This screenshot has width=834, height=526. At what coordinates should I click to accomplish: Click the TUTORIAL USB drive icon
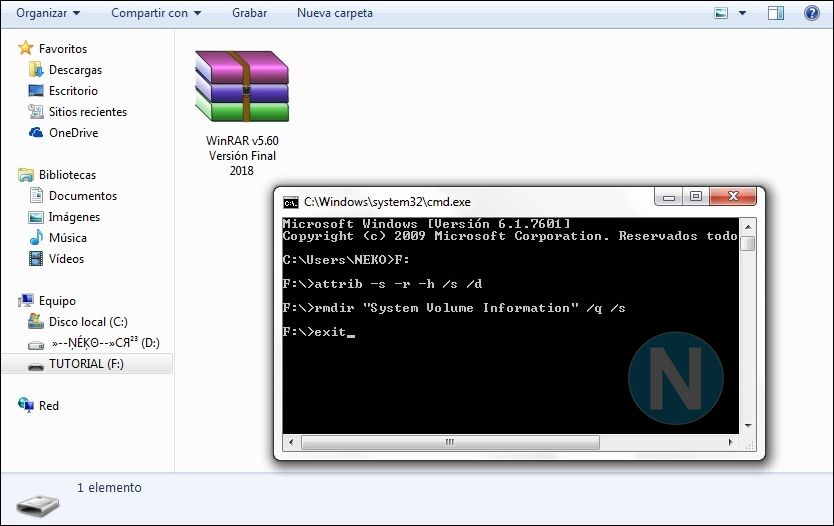(36, 366)
